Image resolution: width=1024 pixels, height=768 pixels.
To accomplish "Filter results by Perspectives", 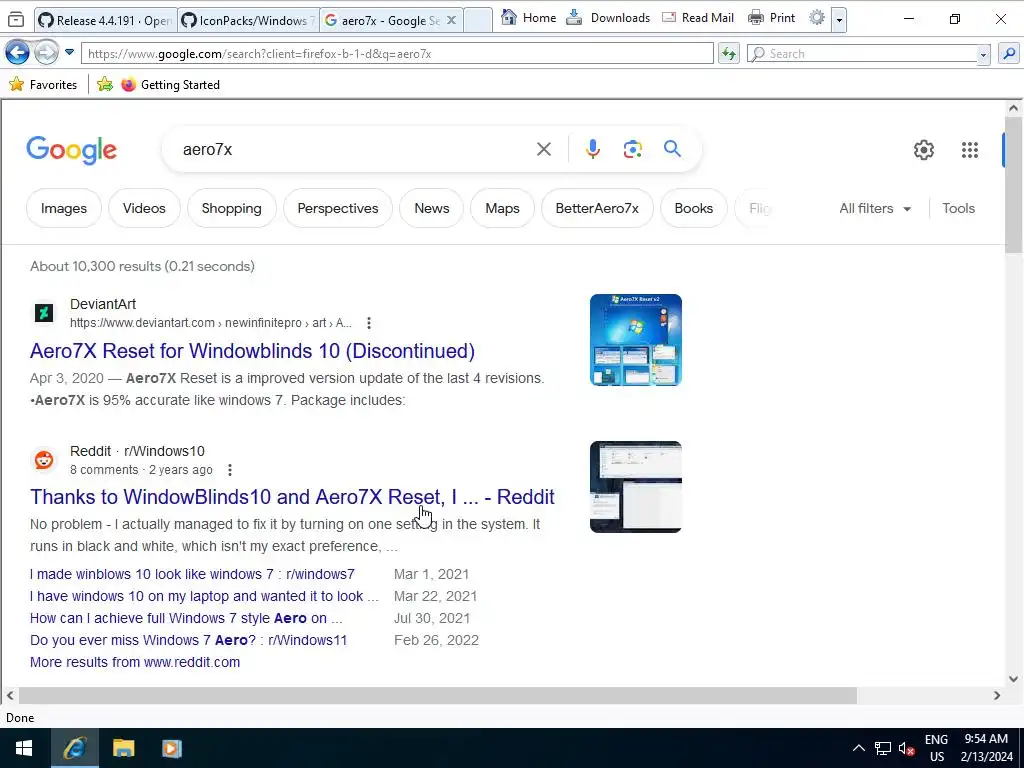I will tap(338, 208).
